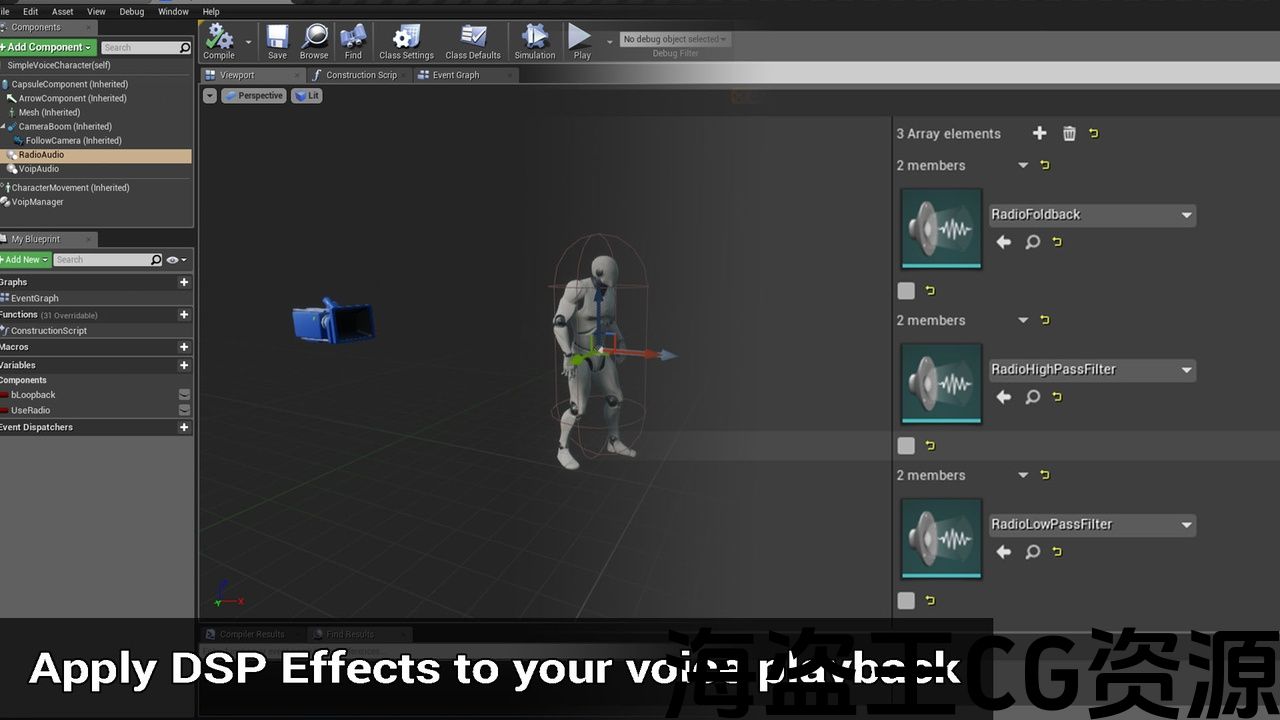Click the Save toolbar icon
1280x720 pixels.
coord(277,38)
